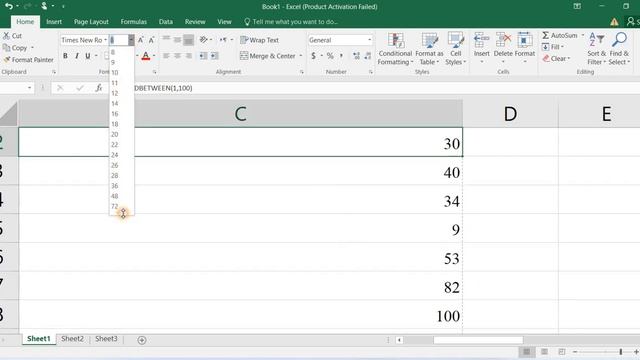Switch to Sheet2 tab
The width and height of the screenshot is (640, 360).
[x=72, y=339]
